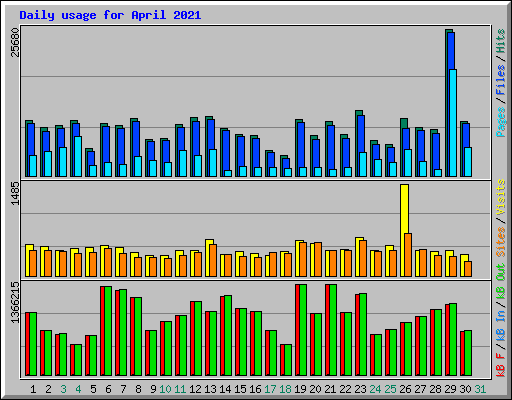Click the 1485 visits axis value
Screen dimensions: 512x400
coord(15,193)
